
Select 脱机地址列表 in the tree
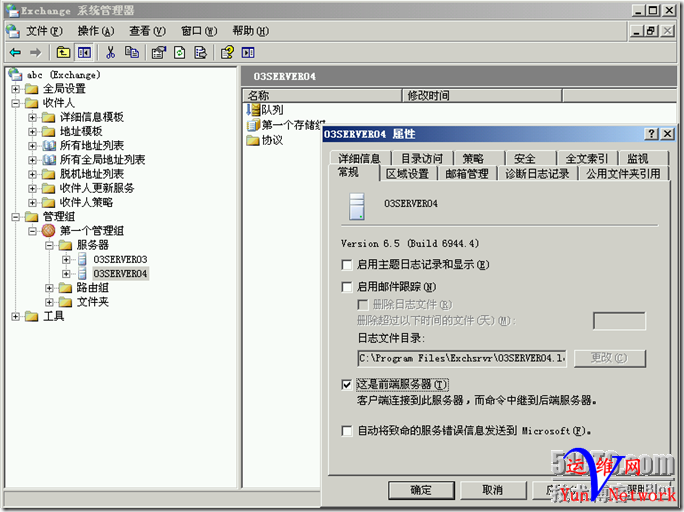pos(92,174)
